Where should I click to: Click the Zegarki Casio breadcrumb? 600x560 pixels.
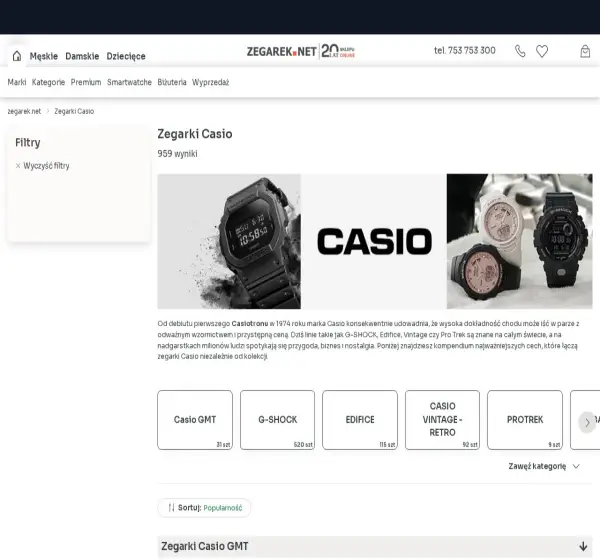[x=74, y=111]
